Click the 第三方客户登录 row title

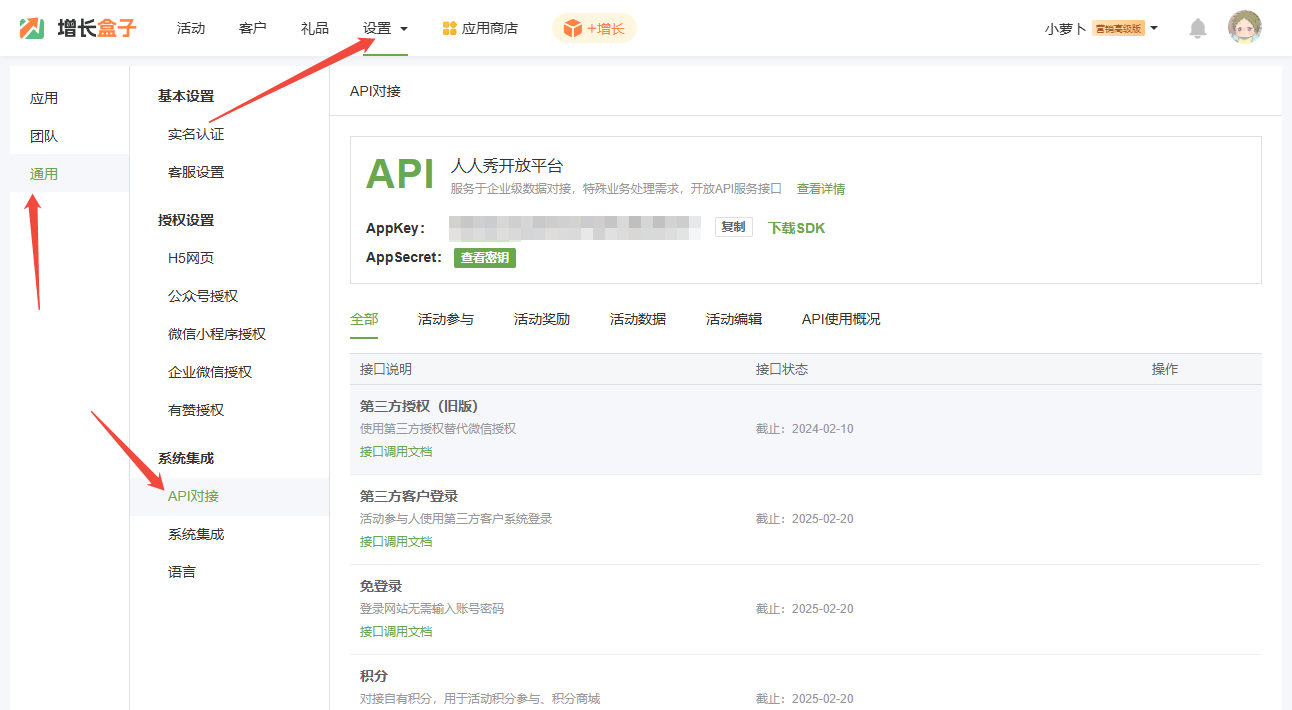(409, 496)
